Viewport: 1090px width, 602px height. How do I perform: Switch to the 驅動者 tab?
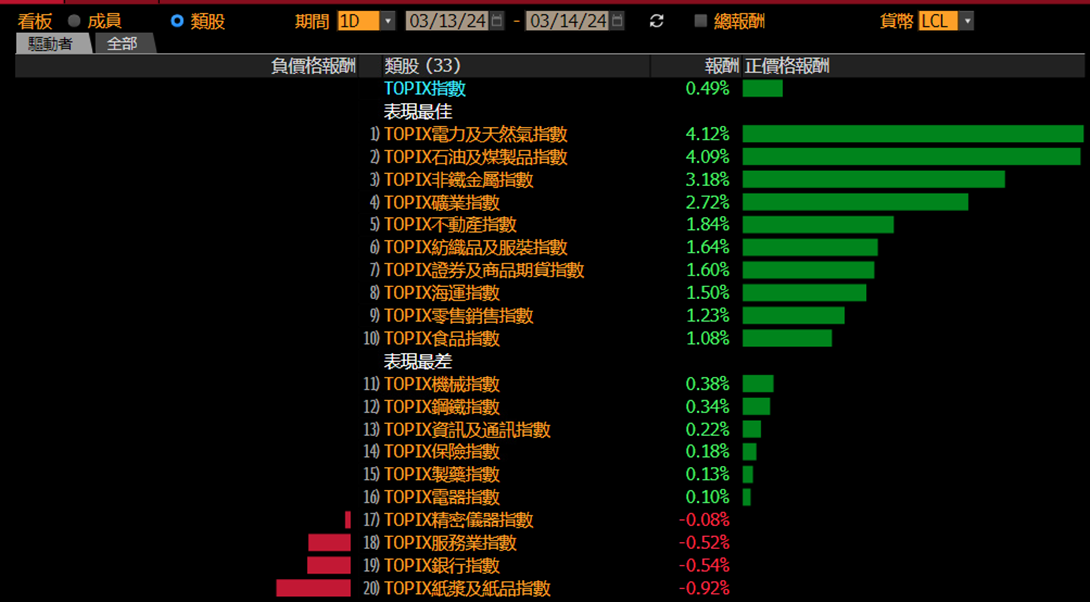[x=52, y=44]
